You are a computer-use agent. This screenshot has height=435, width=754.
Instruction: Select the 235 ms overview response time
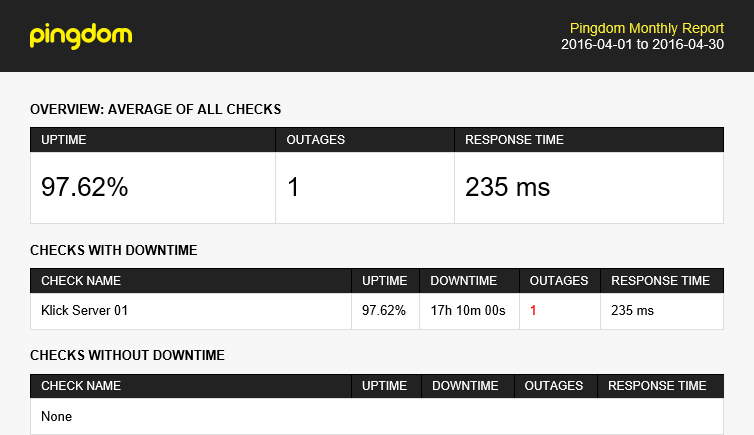507,187
